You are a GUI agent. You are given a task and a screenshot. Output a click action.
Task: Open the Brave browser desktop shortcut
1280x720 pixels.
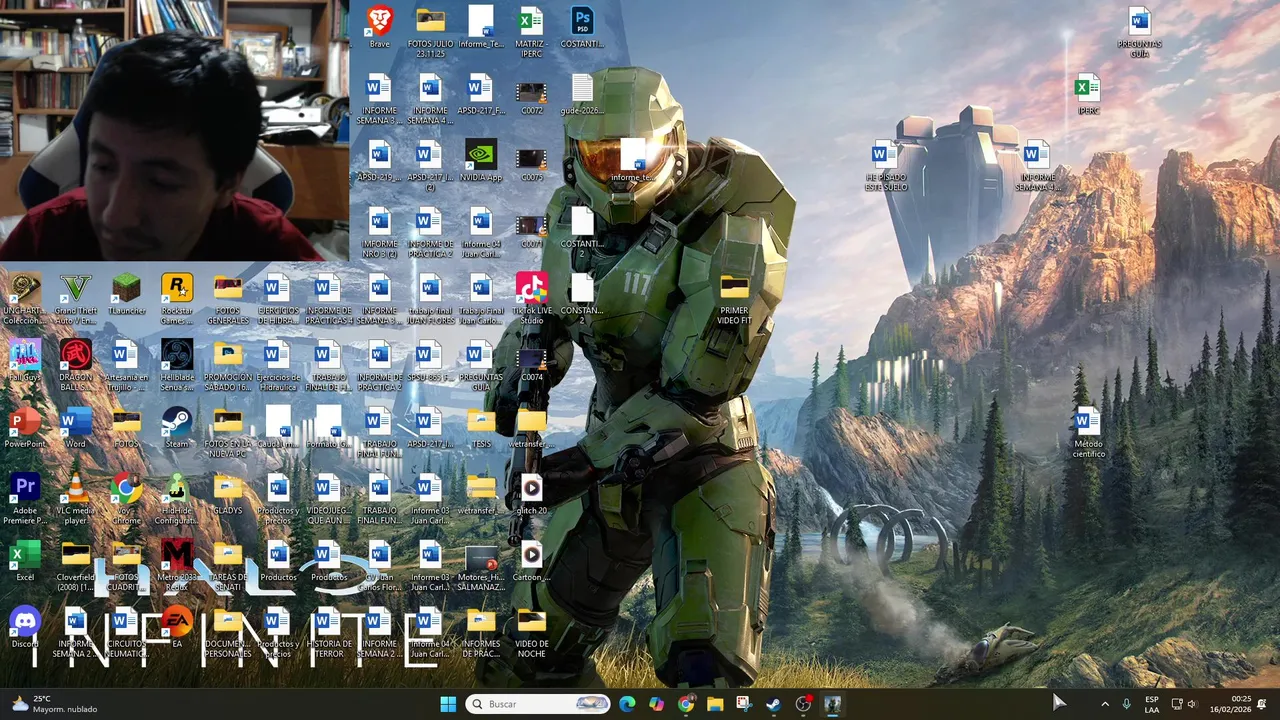(x=379, y=27)
